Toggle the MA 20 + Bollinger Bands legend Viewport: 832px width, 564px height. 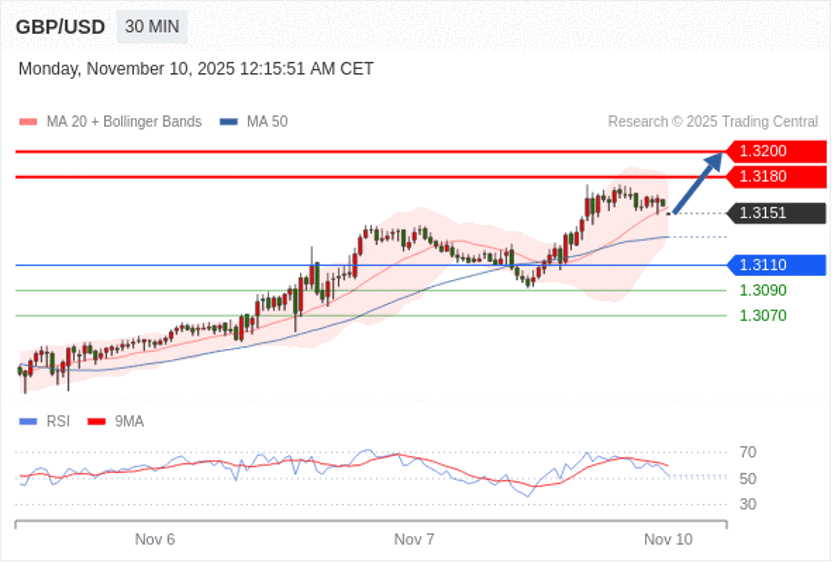click(x=123, y=122)
